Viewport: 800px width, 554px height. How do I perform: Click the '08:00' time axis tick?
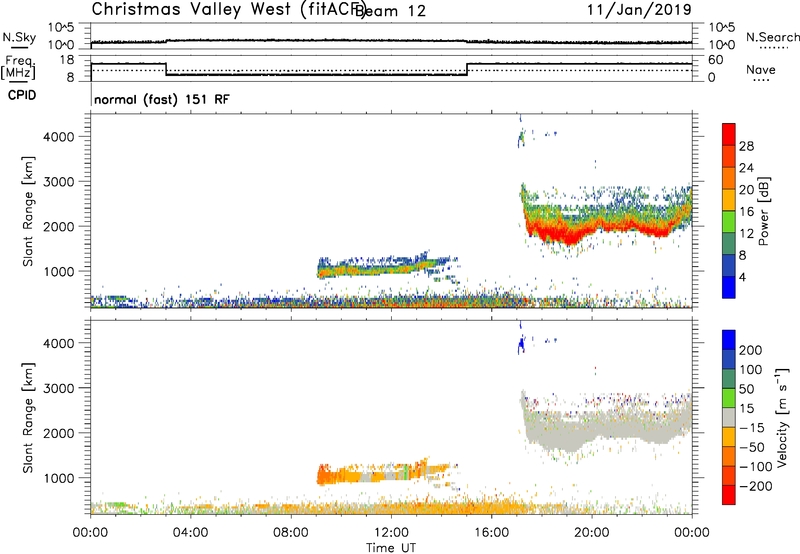291,533
